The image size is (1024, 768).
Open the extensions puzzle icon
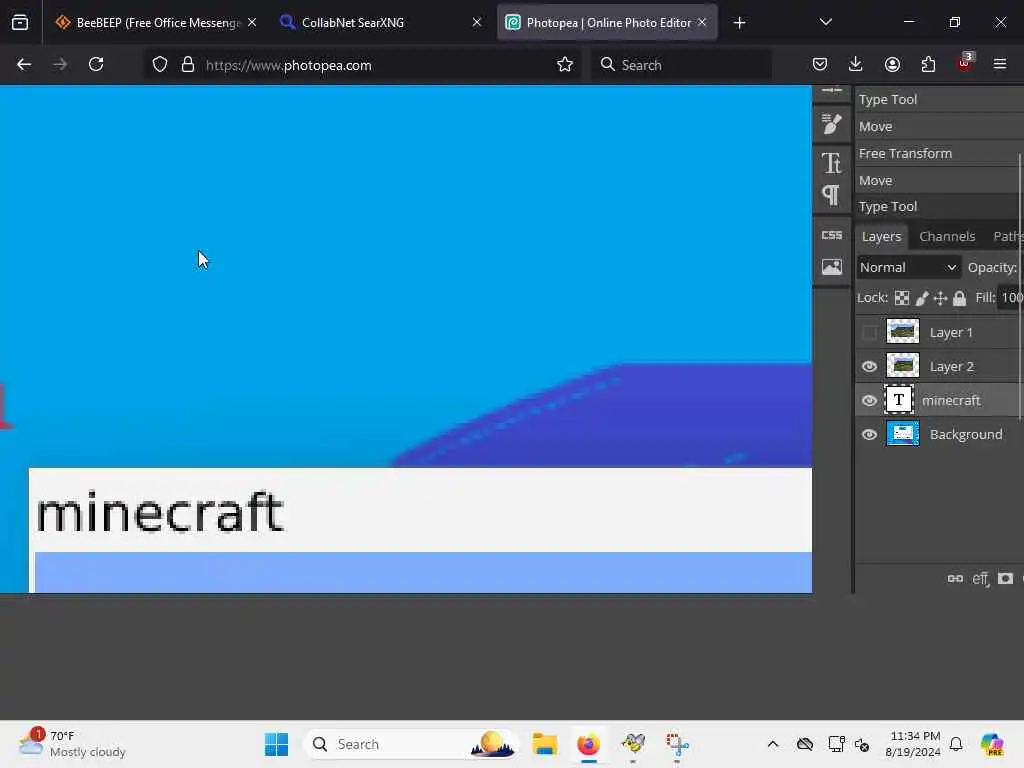[x=928, y=64]
